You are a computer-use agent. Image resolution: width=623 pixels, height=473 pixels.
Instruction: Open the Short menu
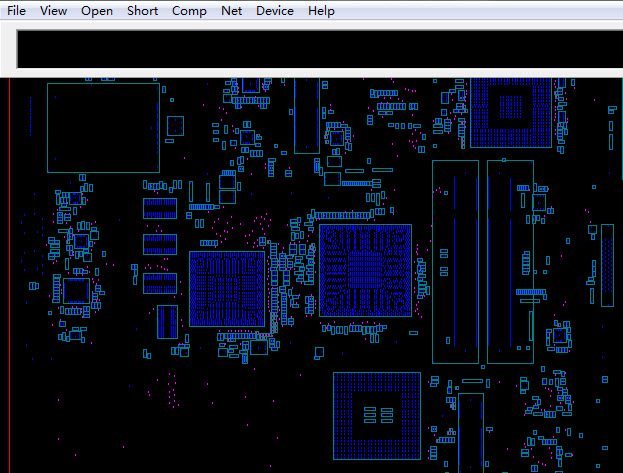click(142, 11)
